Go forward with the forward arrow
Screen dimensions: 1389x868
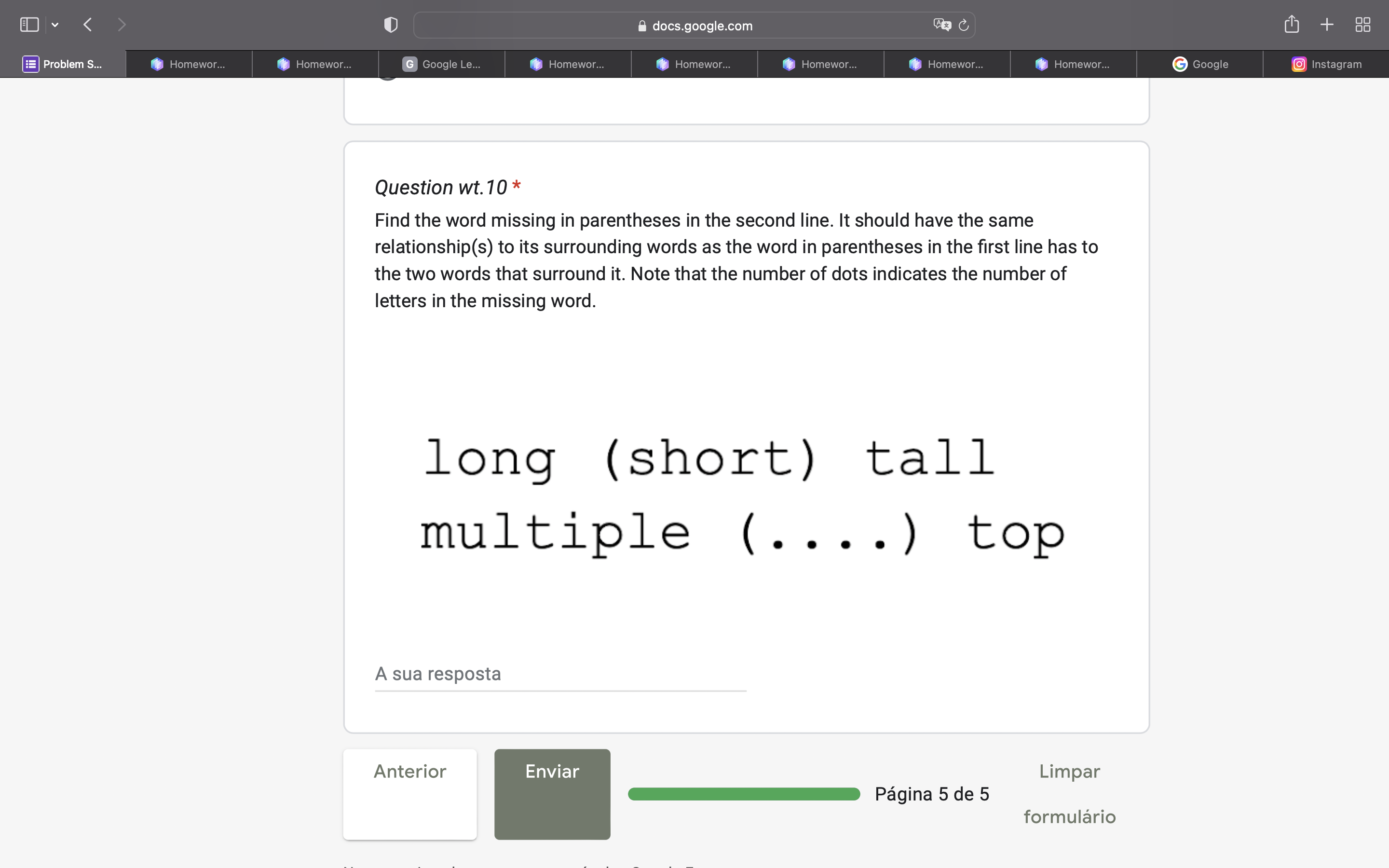click(121, 25)
